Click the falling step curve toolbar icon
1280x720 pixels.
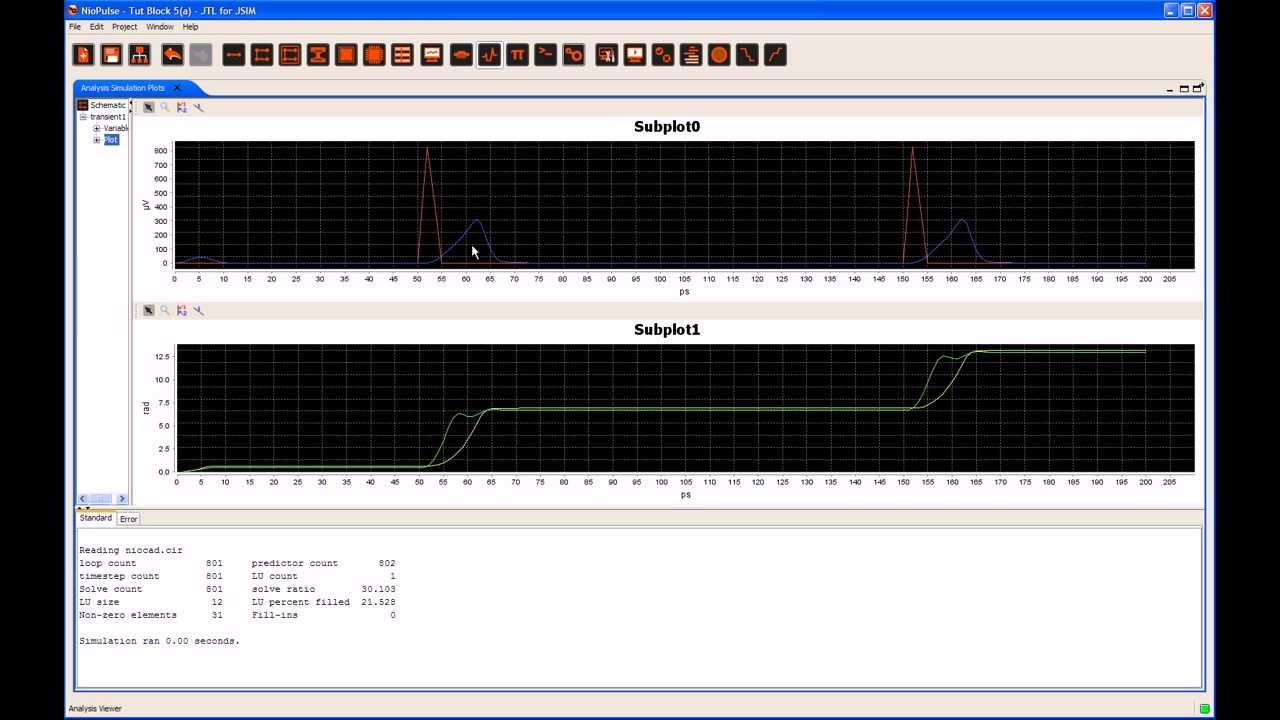click(747, 55)
